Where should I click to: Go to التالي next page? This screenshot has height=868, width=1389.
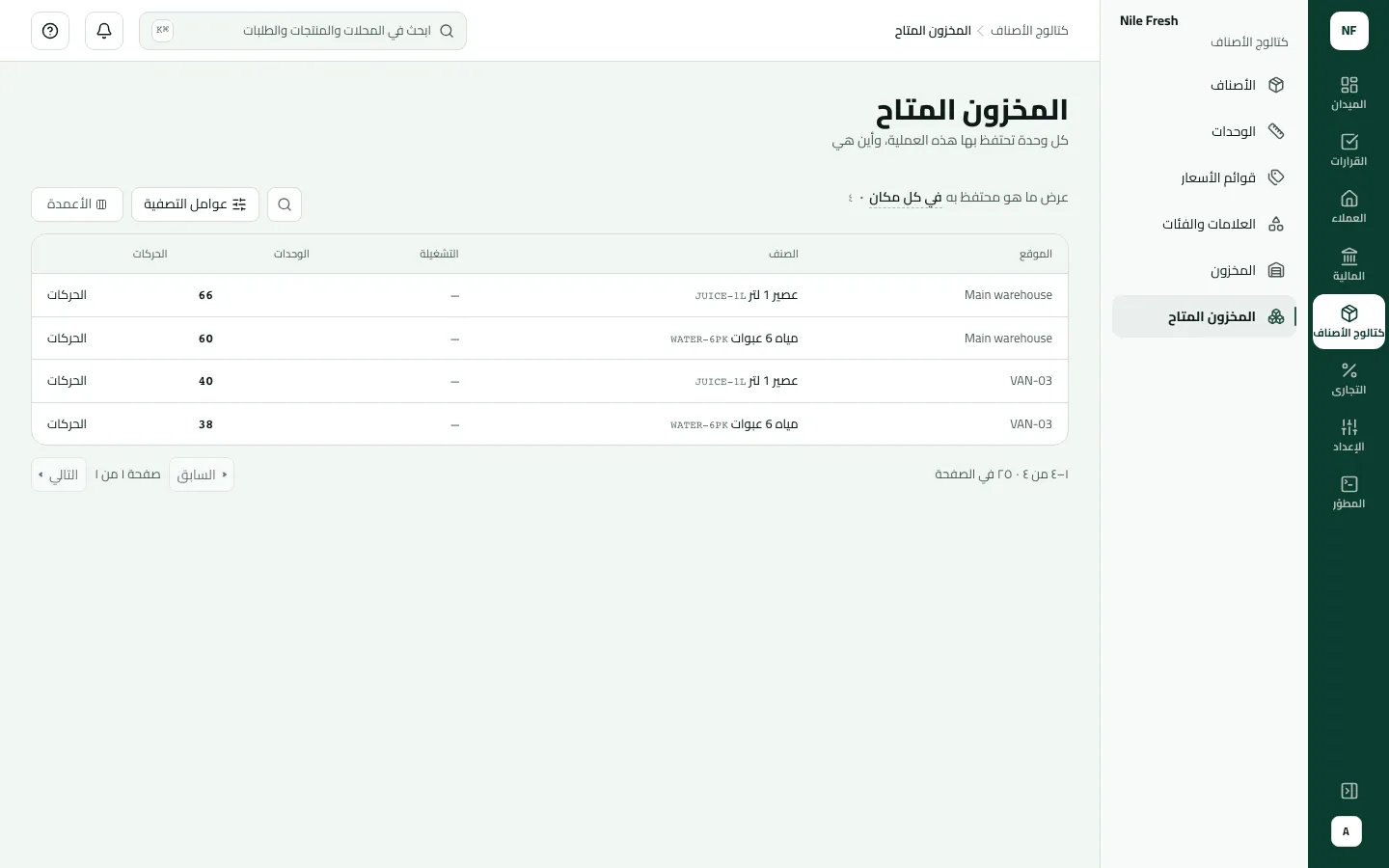click(59, 475)
